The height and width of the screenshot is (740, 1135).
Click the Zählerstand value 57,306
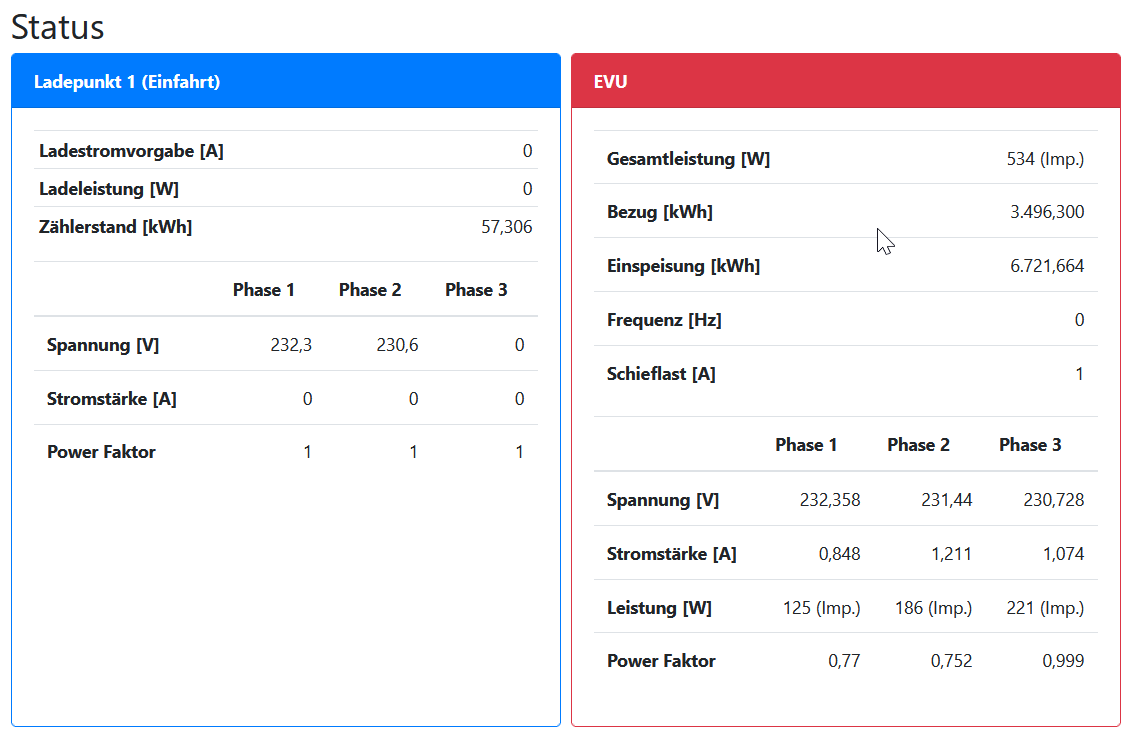506,227
